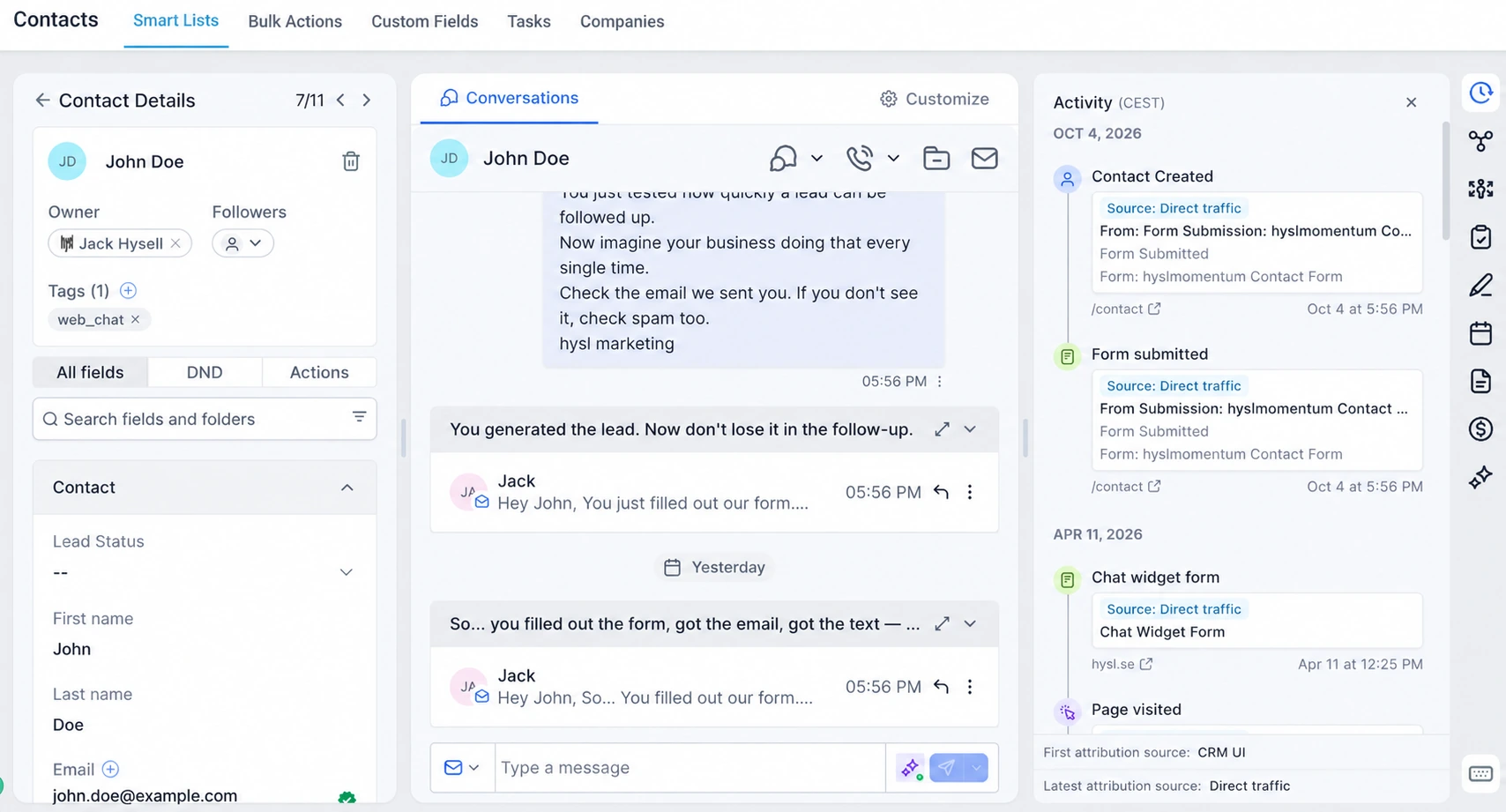Click the Search fields and folders box

(205, 419)
